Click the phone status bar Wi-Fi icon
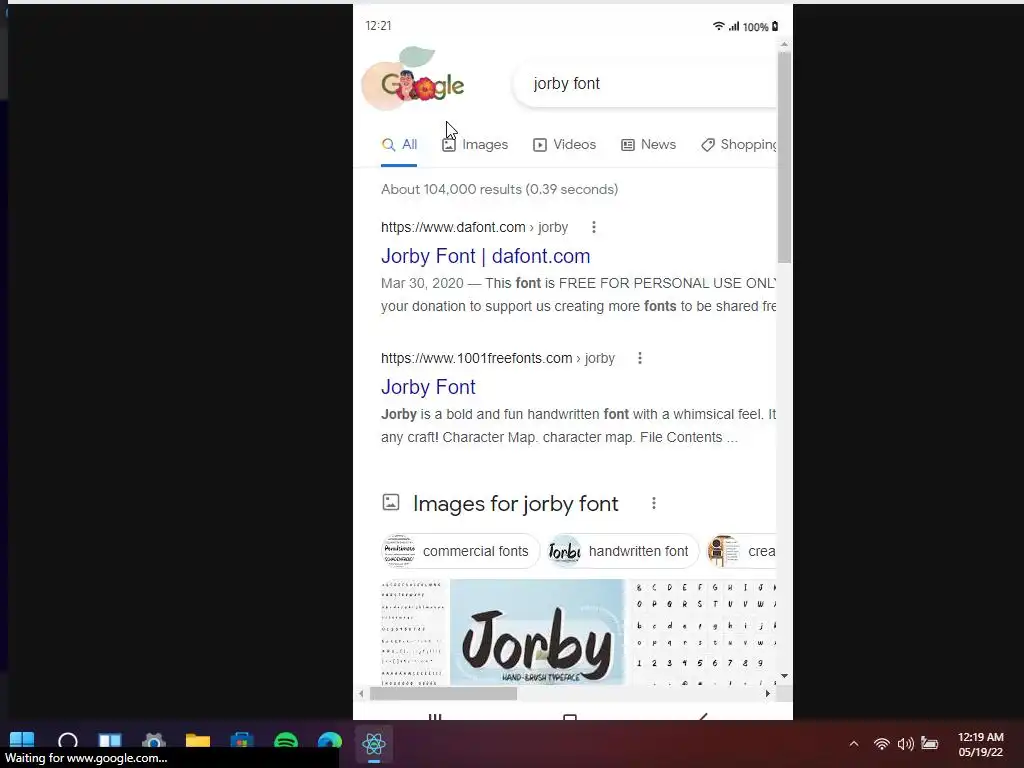1024x768 pixels. coord(718,26)
